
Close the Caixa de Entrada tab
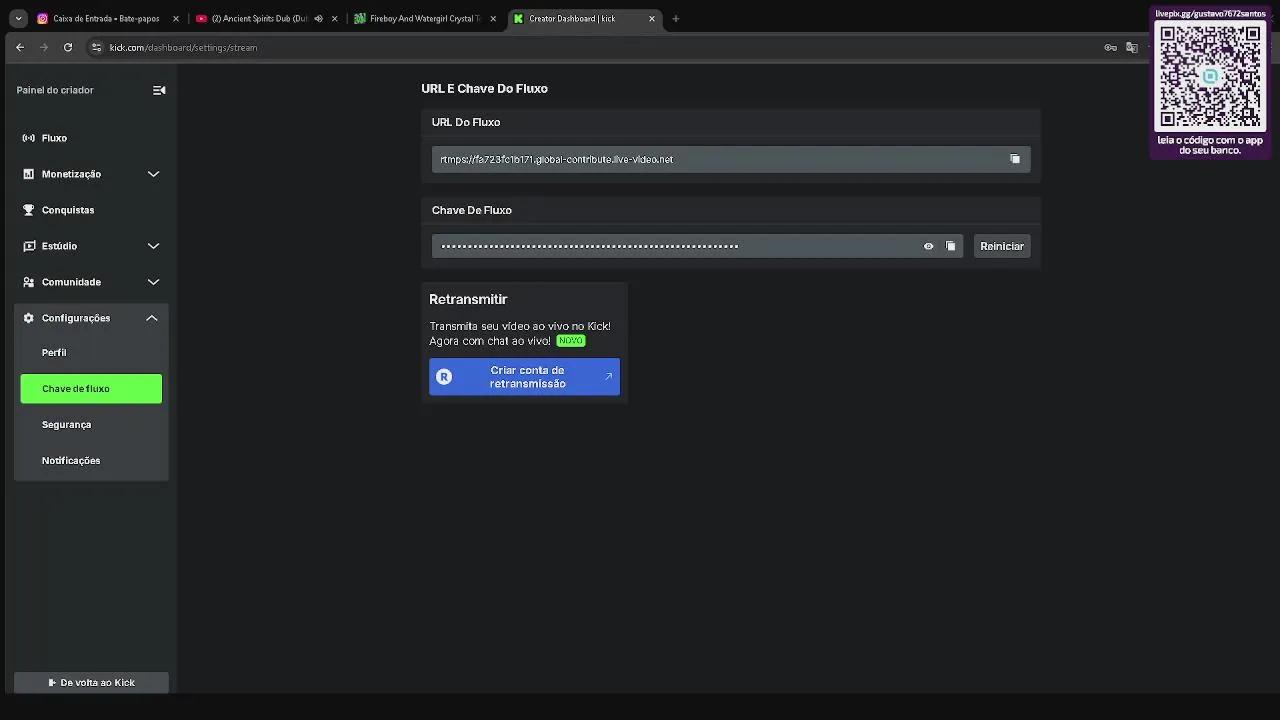coord(176,18)
